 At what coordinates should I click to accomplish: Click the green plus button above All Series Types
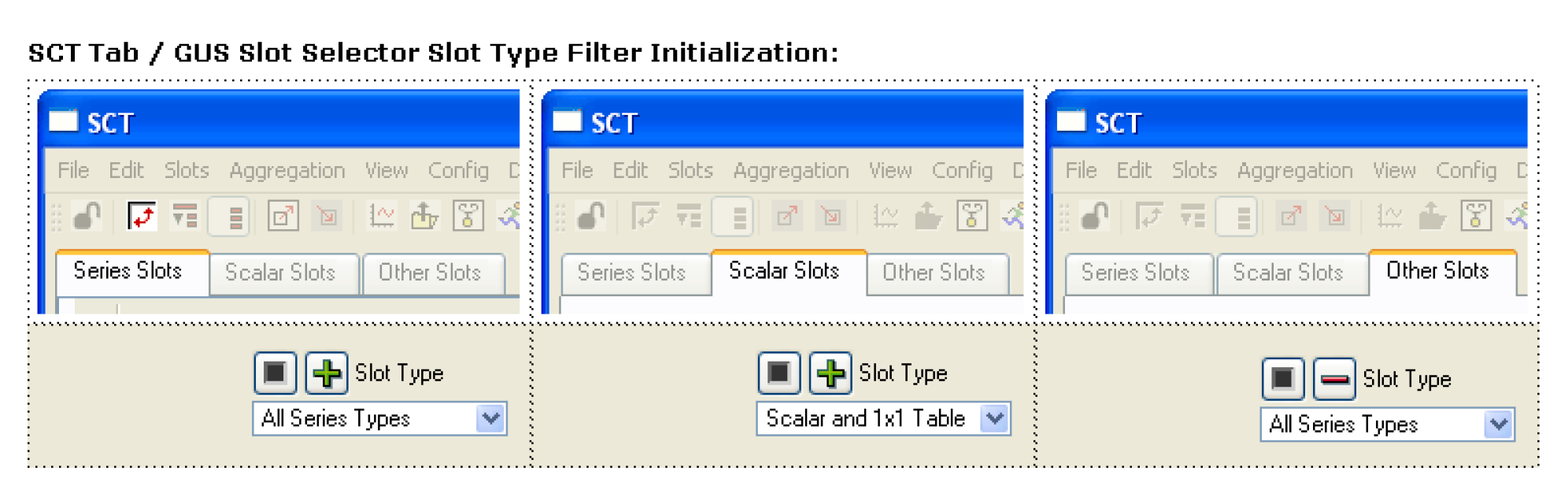[x=326, y=373]
